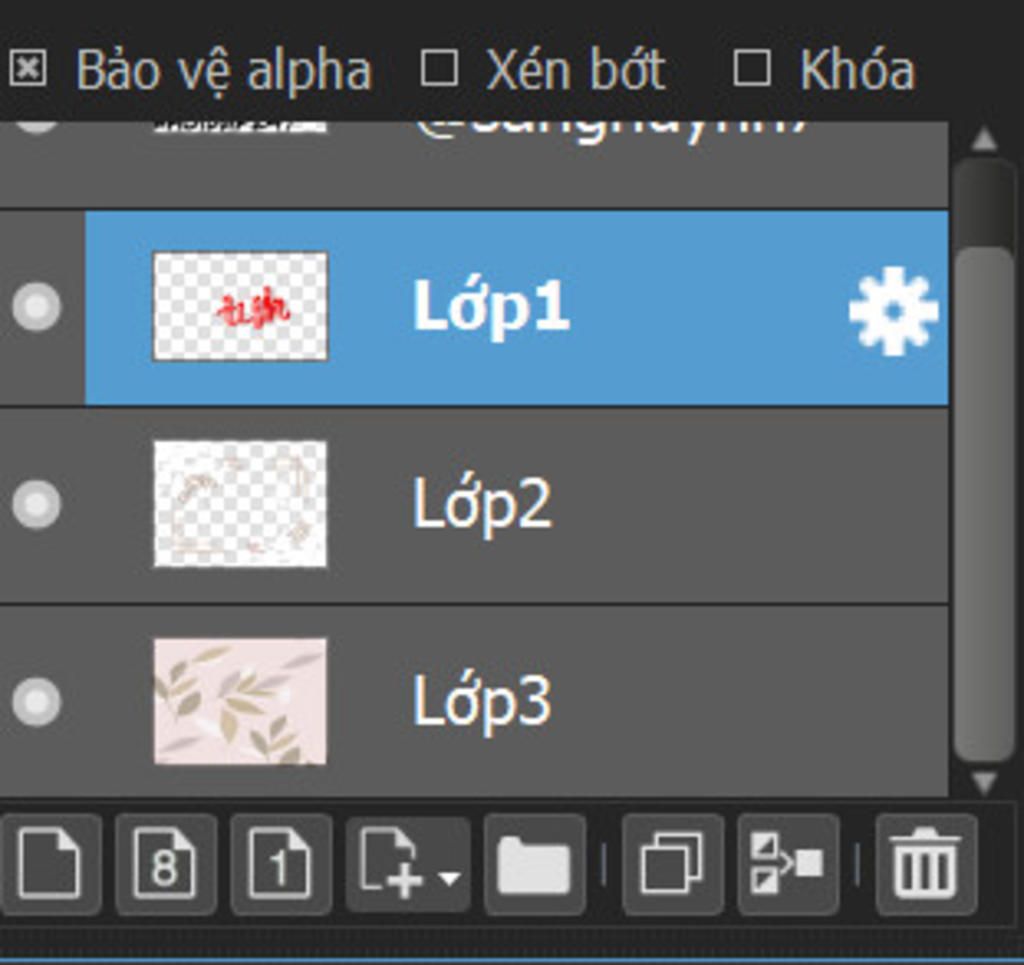This screenshot has height=965, width=1024.
Task: Enable the Khóa checkbox
Action: pos(752,69)
